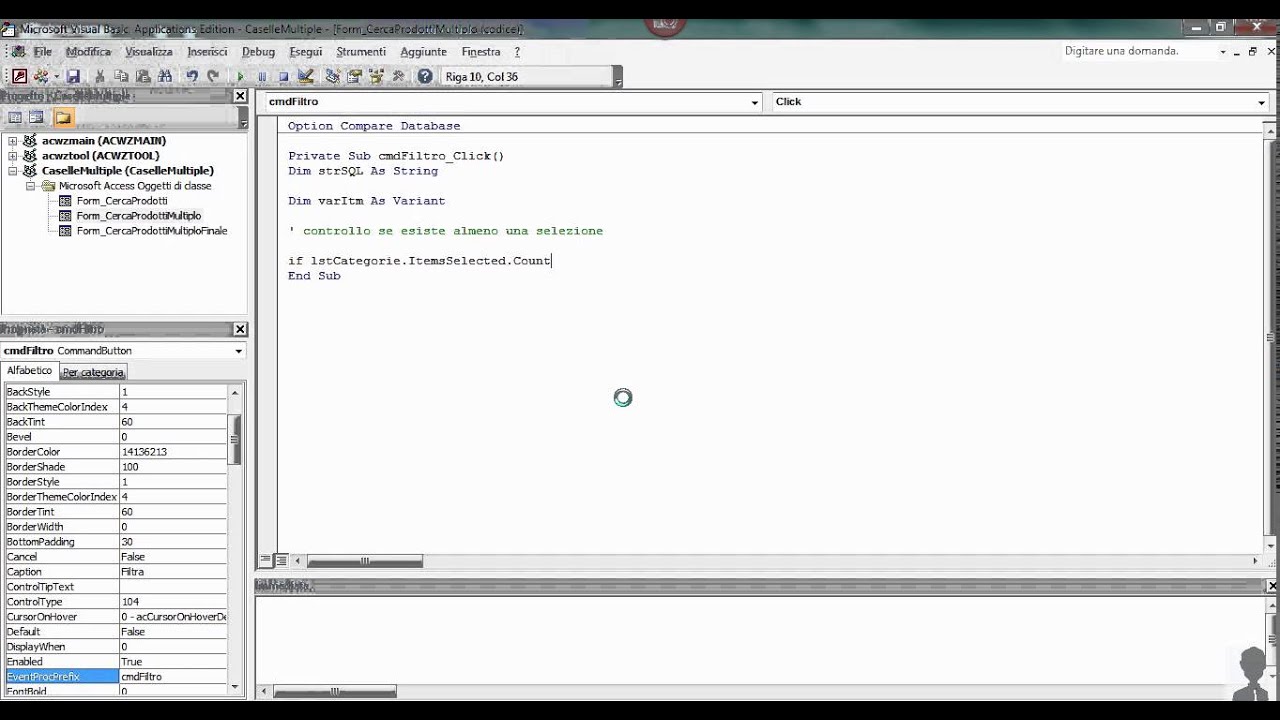Screen dimensions: 1280x720
Task: Open the Visualizza menu
Action: tap(149, 51)
